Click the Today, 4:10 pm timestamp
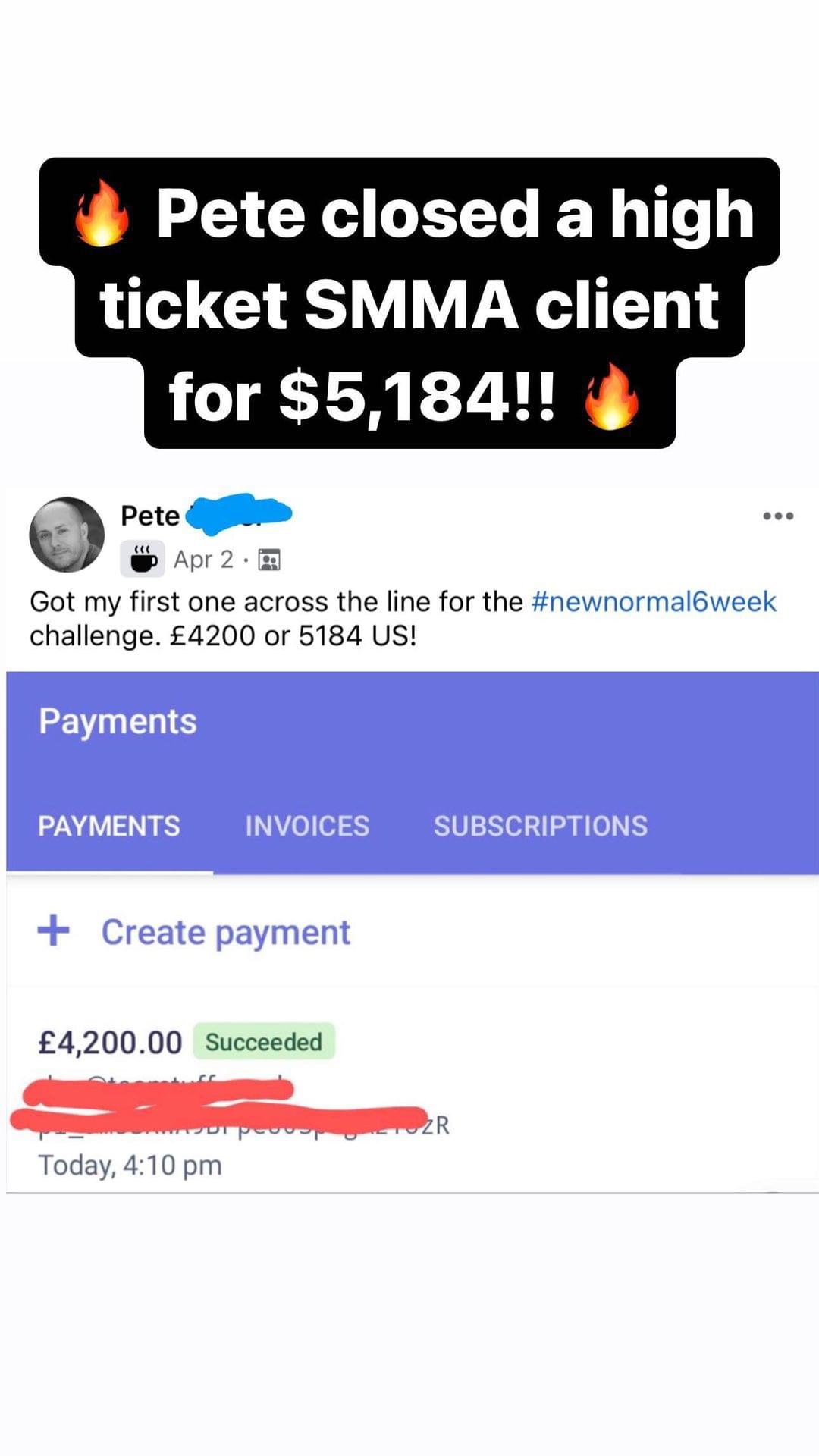Screen dimensions: 819x1456 coord(130,1166)
